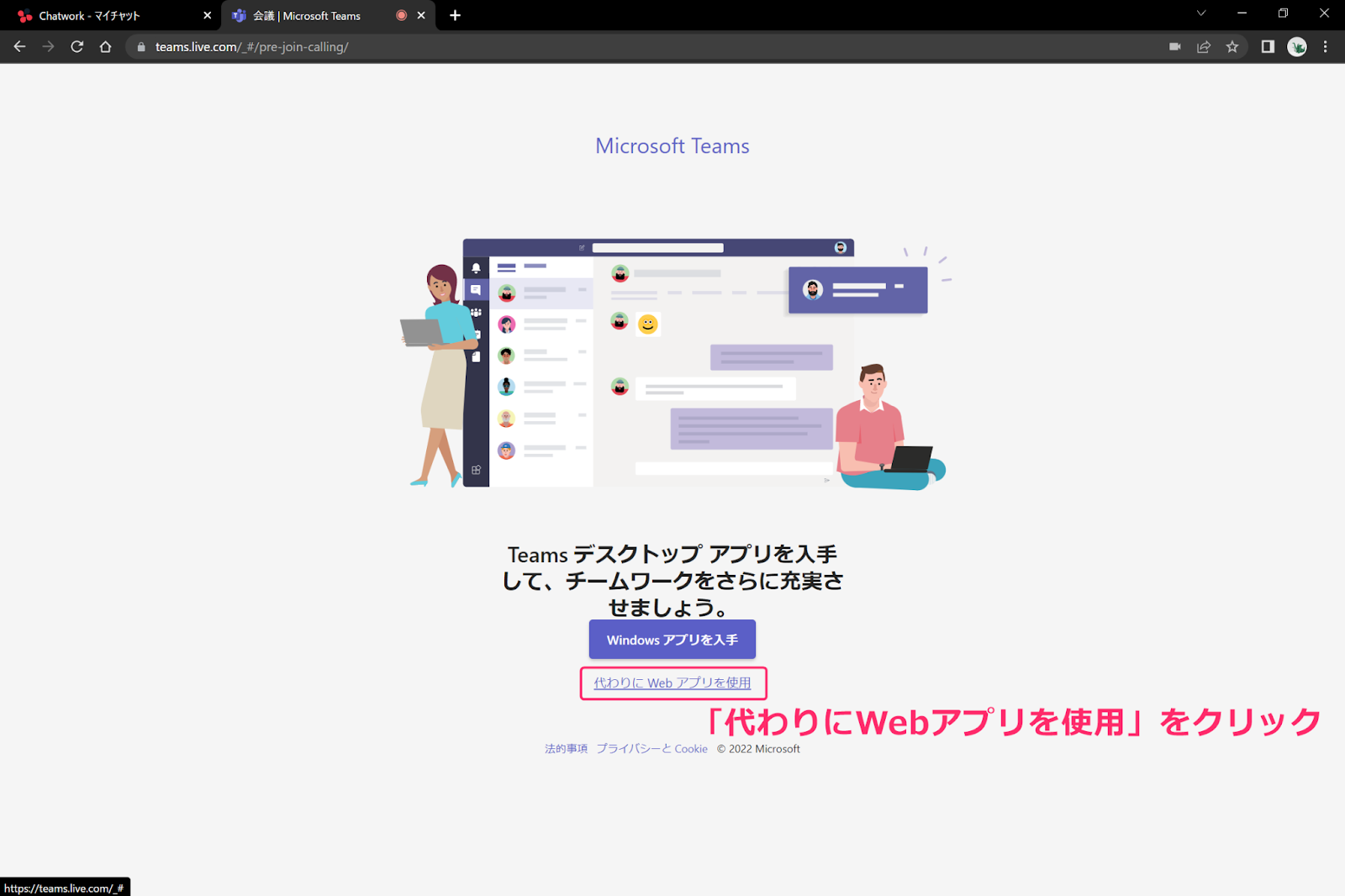Click the Teams デスクトップ アプリ headline text

tap(672, 580)
